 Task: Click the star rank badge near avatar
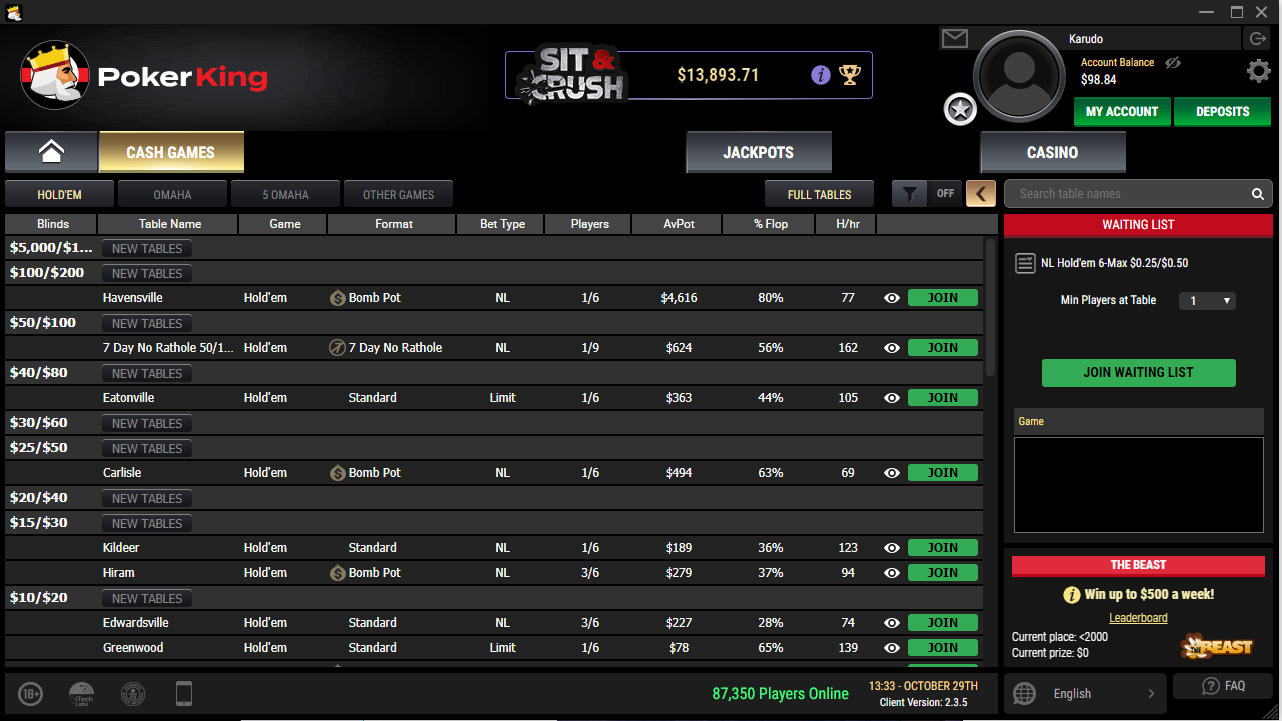click(x=960, y=109)
